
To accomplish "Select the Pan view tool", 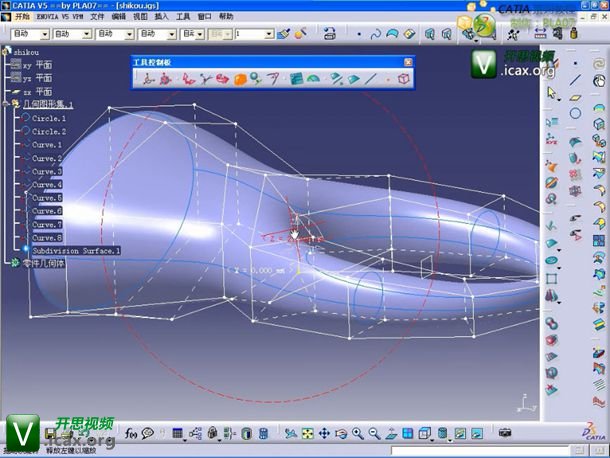I will pyautogui.click(x=323, y=433).
